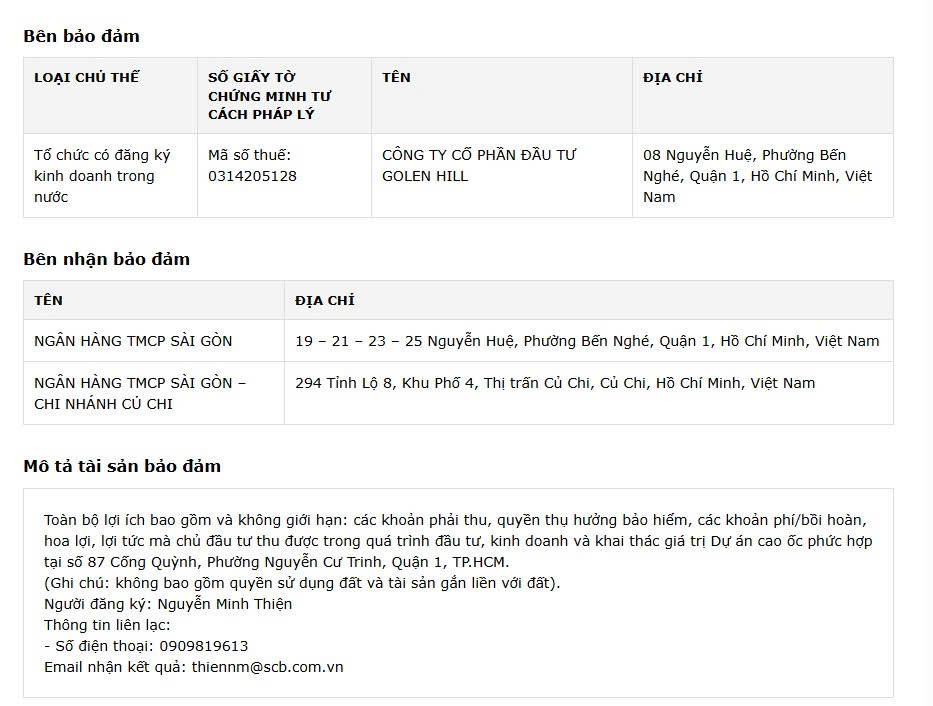Click the company name 'CÔNG TY CỔ PHẦN ĐẦU TƯ GOLEN HILL'
This screenshot has width=933, height=706.
(479, 165)
